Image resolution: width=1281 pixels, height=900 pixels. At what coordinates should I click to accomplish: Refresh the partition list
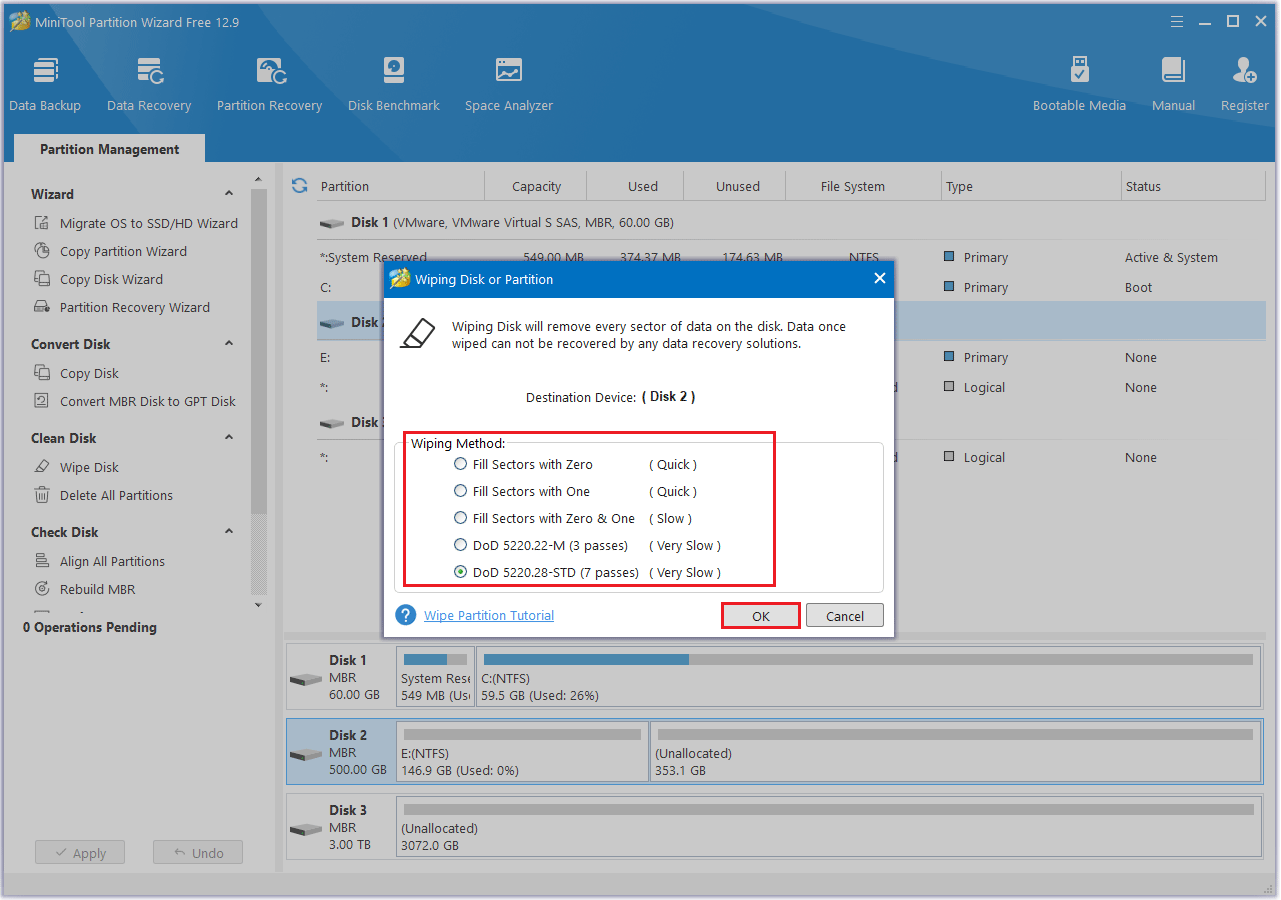[x=299, y=185]
